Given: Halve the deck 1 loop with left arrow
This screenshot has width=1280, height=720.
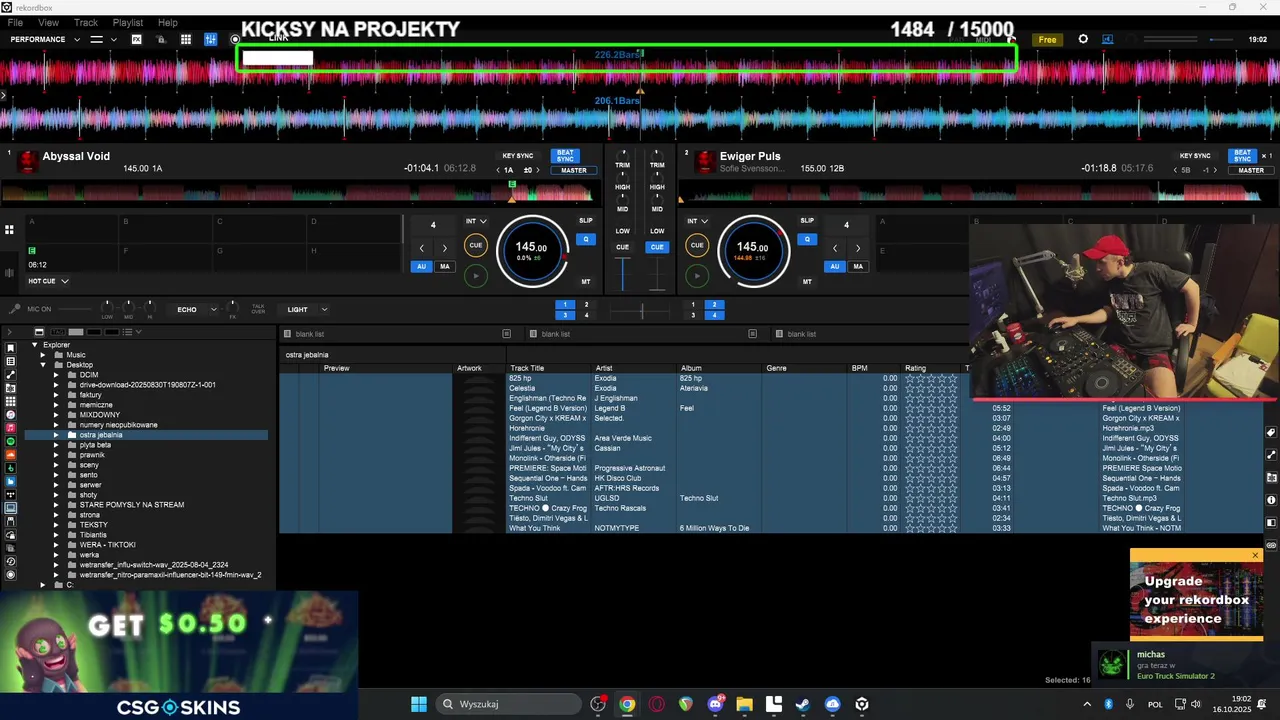Looking at the screenshot, I should [x=421, y=248].
